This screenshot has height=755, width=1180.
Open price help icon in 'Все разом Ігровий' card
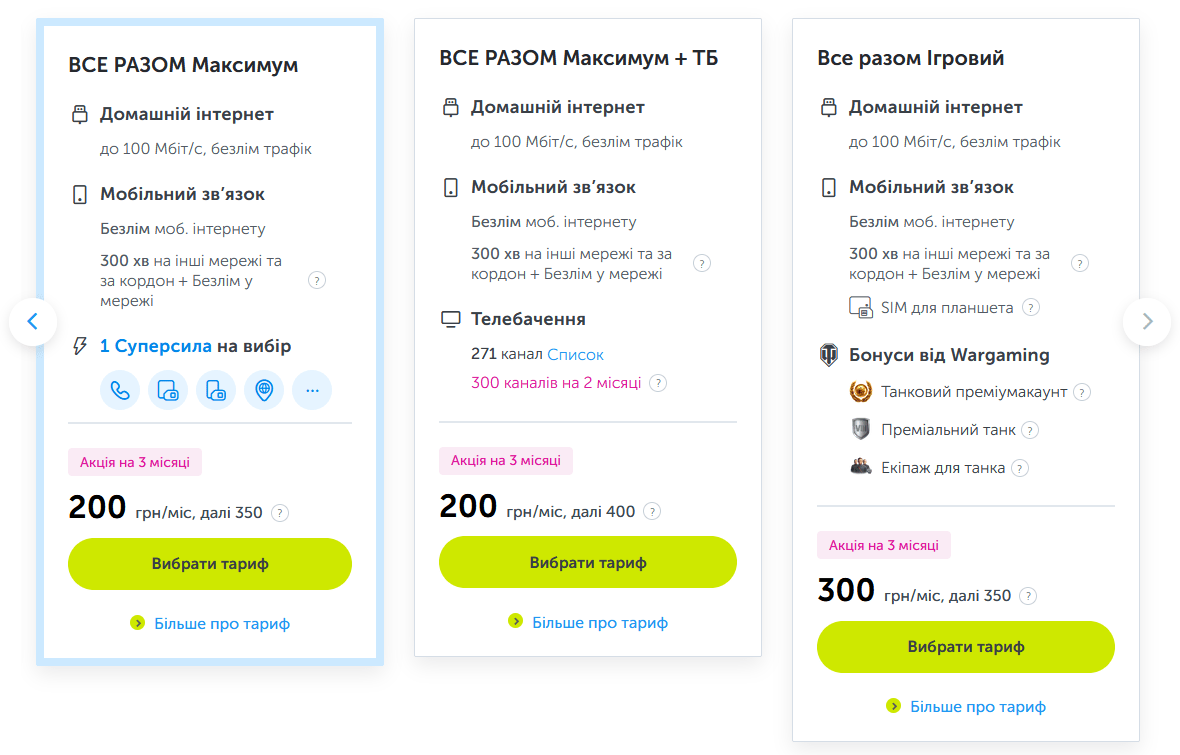pos(1028,595)
